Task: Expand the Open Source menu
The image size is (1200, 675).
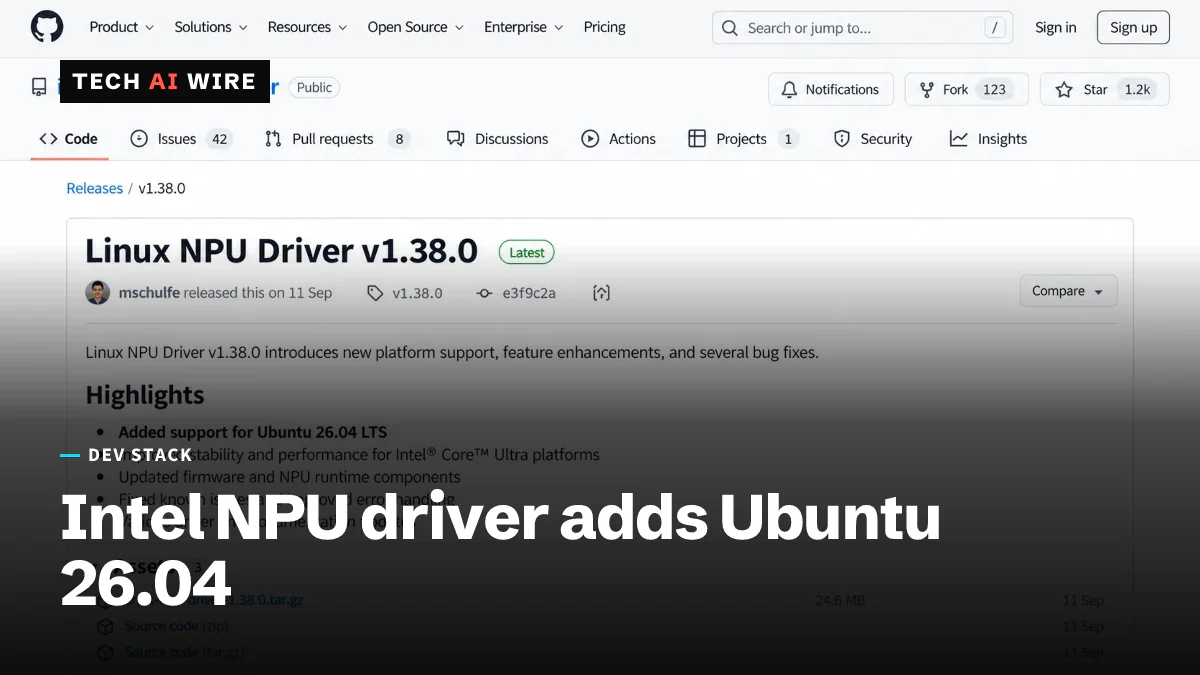Action: 415,27
